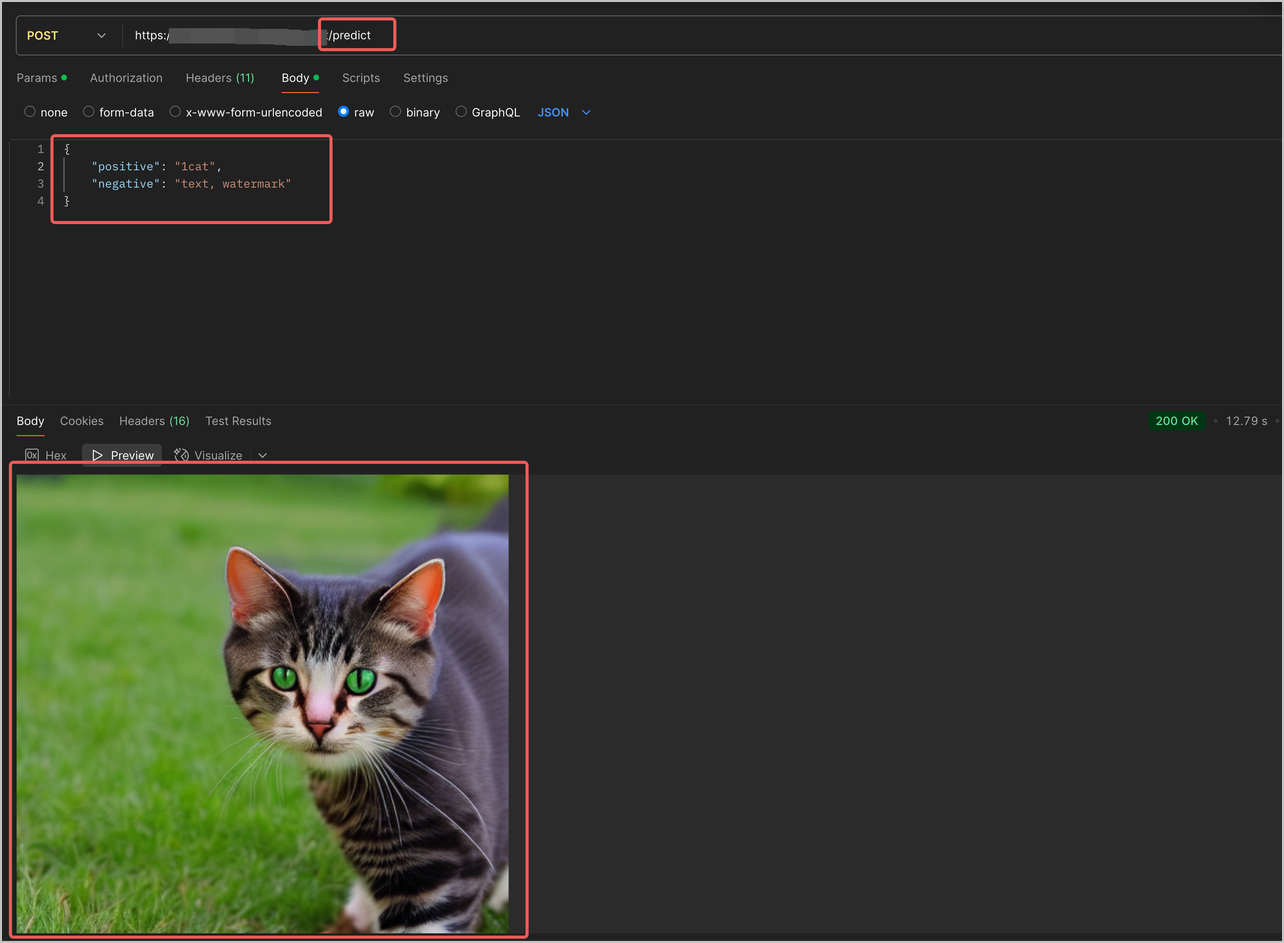Choose x-www-form-urlencoded body type

pyautogui.click(x=175, y=112)
